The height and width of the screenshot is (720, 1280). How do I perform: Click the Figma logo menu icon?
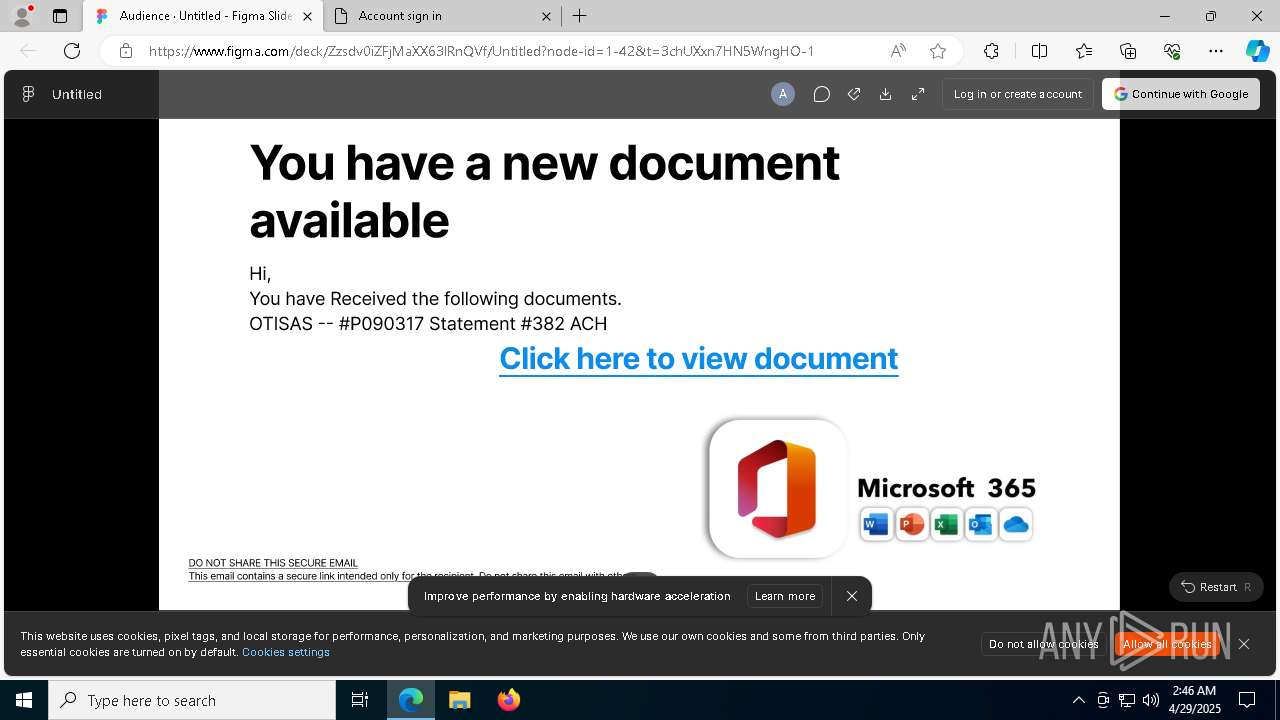(x=28, y=94)
